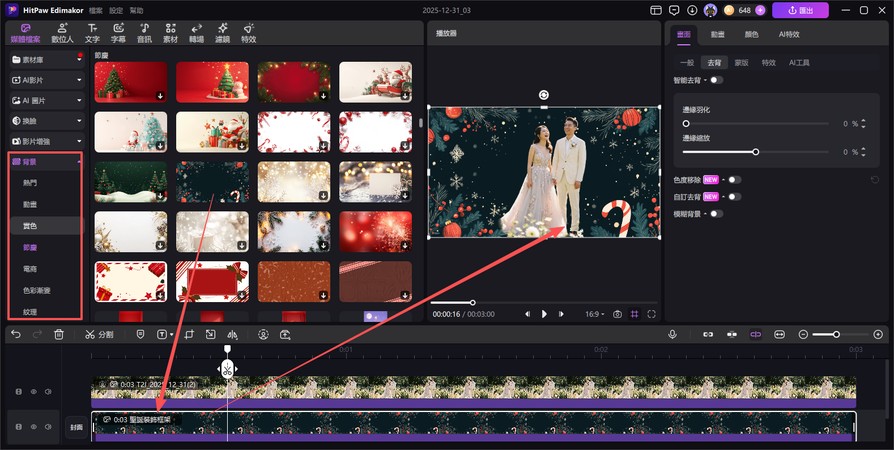This screenshot has height=450, width=894.
Task: Click the download center icon in the title bar
Action: click(x=692, y=10)
